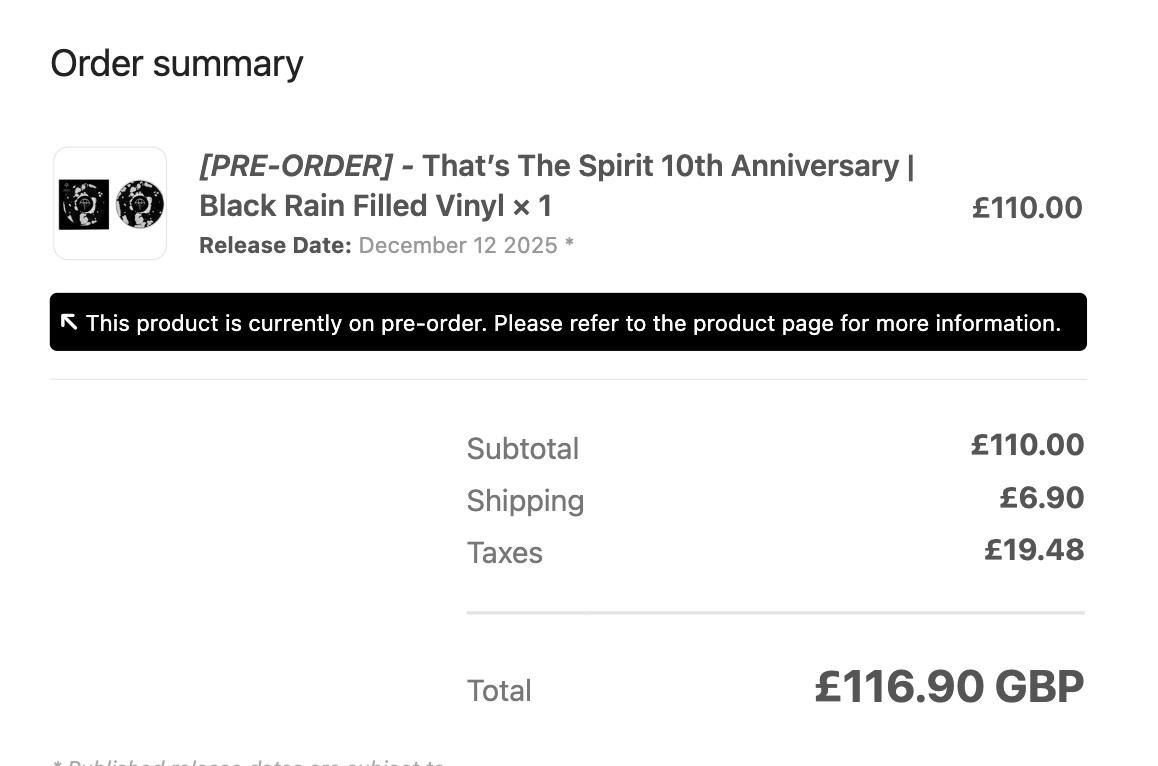
Task: Click the Subtotal amount £110.00
Action: tap(1027, 445)
